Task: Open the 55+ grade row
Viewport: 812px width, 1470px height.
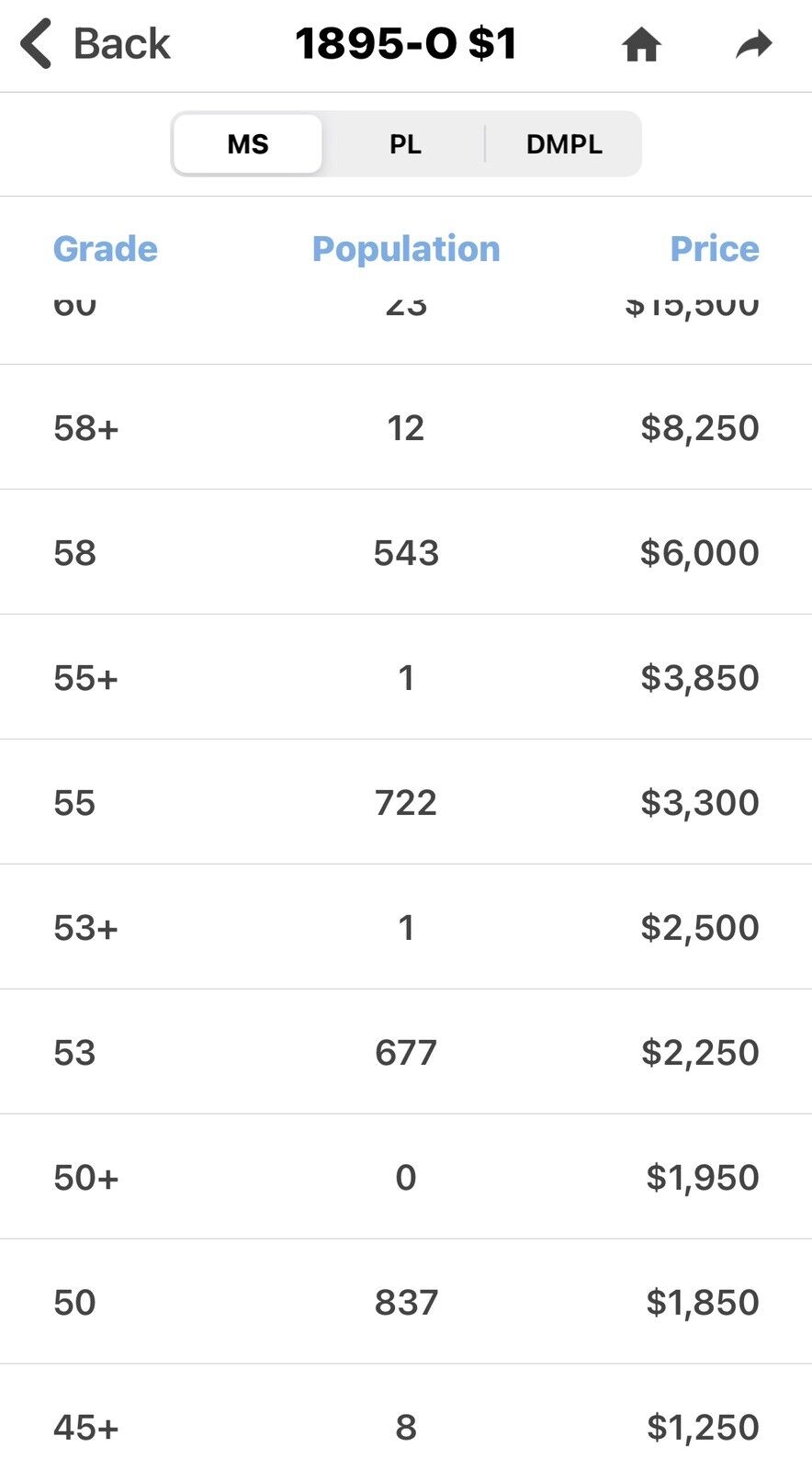Action: click(406, 677)
